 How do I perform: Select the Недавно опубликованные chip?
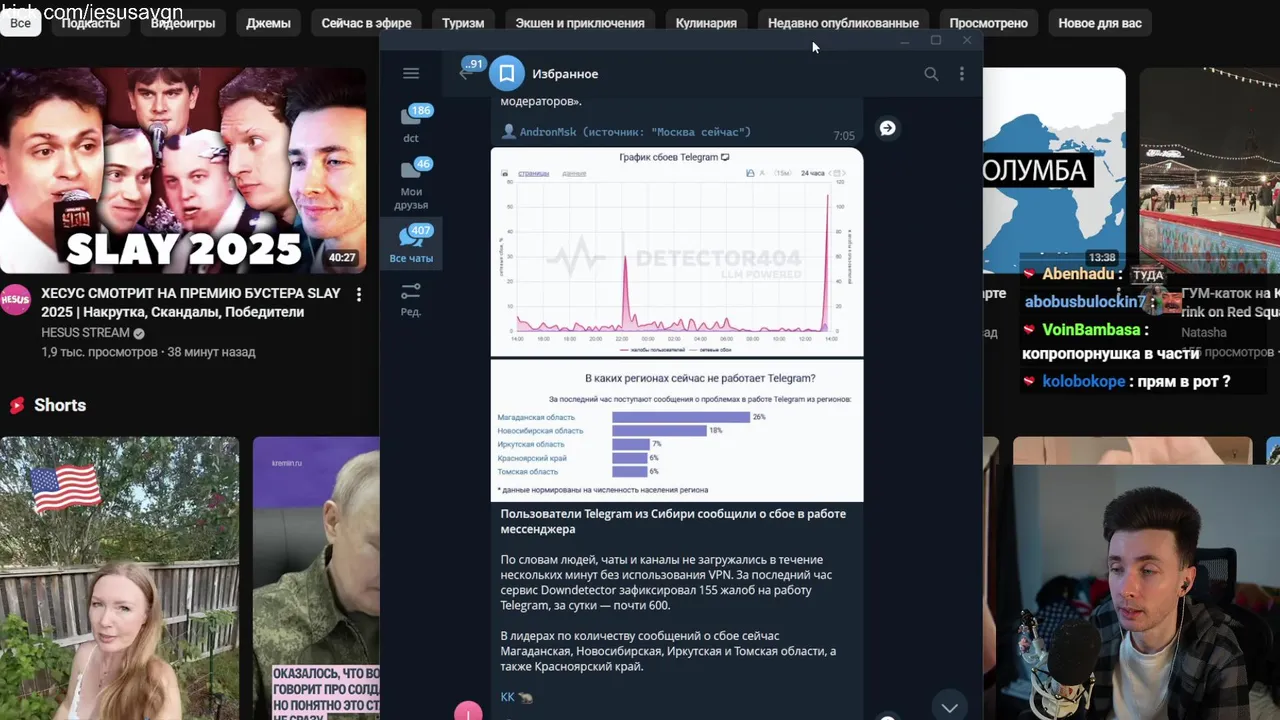click(843, 22)
